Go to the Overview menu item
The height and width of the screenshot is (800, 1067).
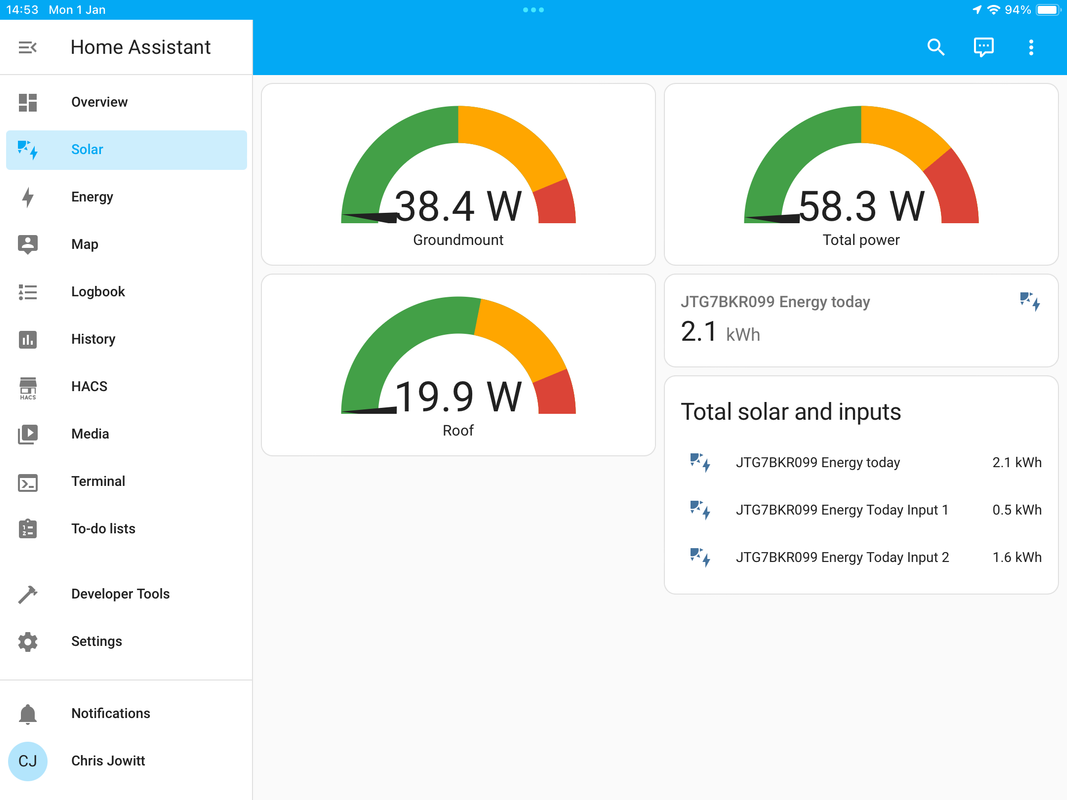click(127, 102)
